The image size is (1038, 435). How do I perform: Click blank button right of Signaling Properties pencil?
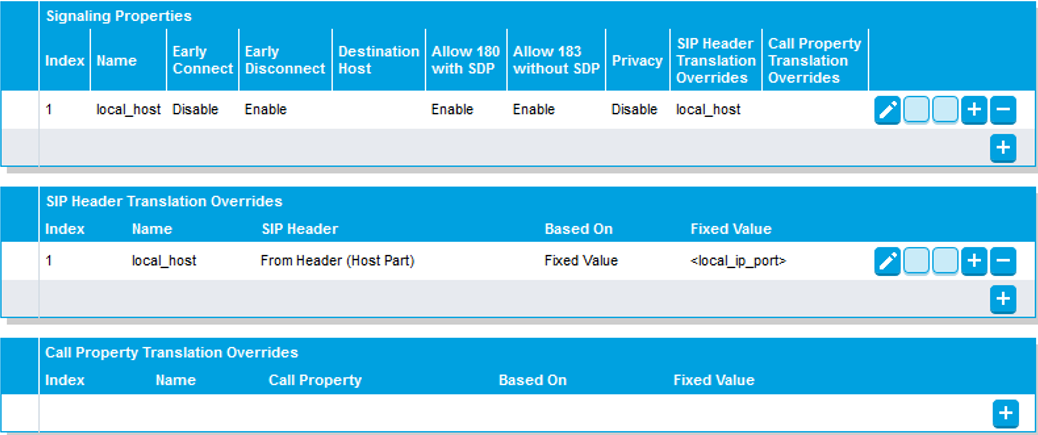(917, 110)
